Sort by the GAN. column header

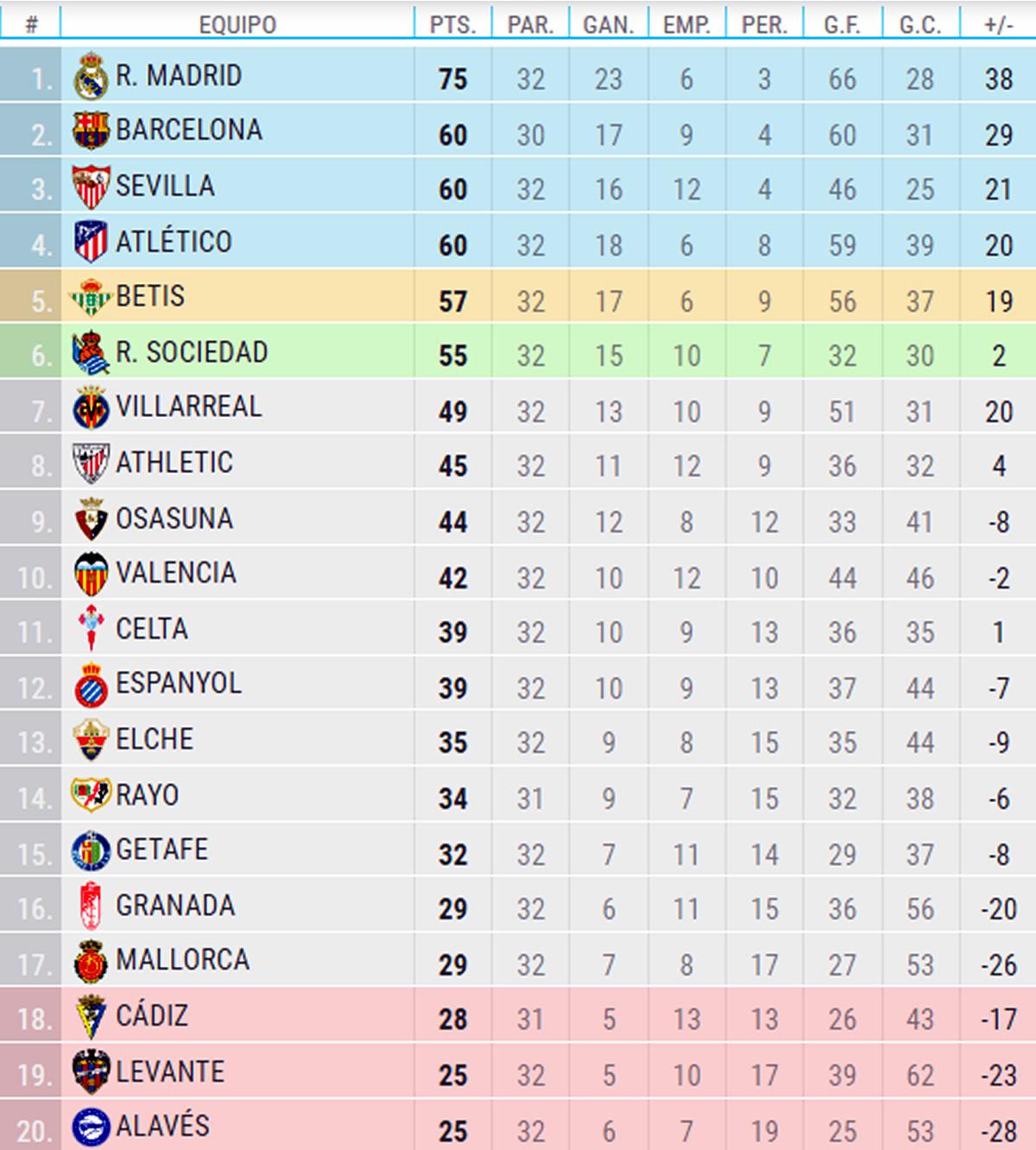(x=608, y=25)
